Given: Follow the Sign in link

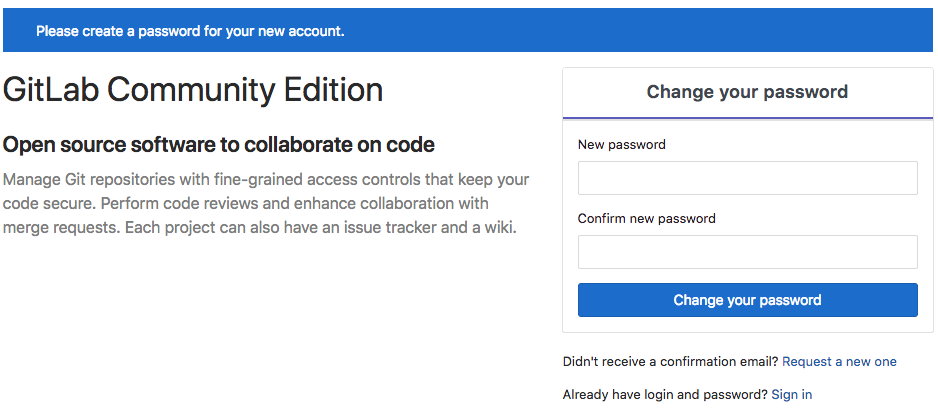Looking at the screenshot, I should (x=791, y=394).
